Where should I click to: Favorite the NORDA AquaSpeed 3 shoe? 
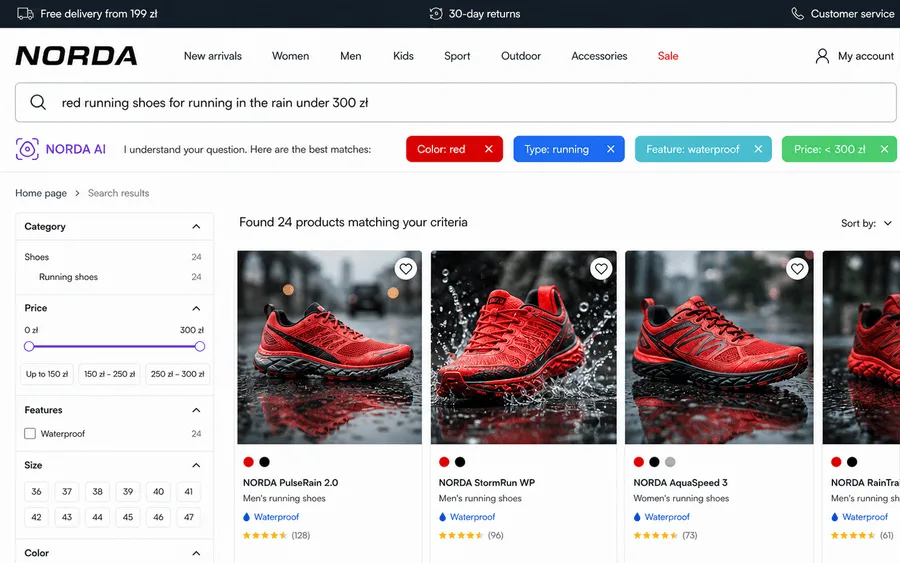(x=797, y=269)
